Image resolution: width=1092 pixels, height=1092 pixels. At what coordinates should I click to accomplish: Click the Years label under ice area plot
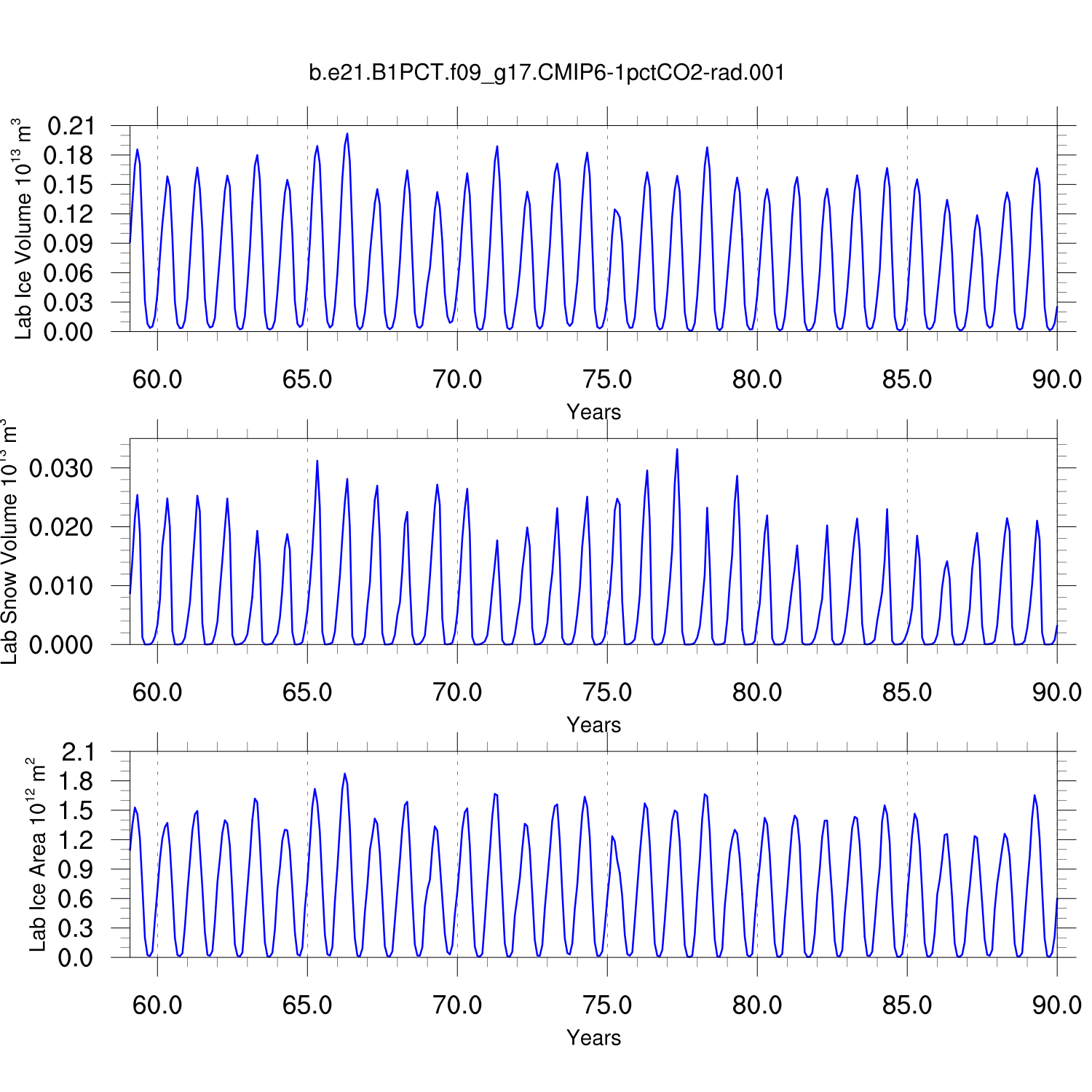coord(593,1038)
